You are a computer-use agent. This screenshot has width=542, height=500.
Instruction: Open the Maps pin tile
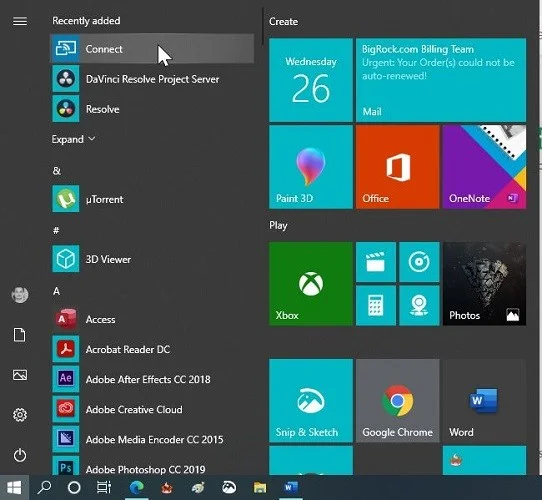click(x=419, y=305)
